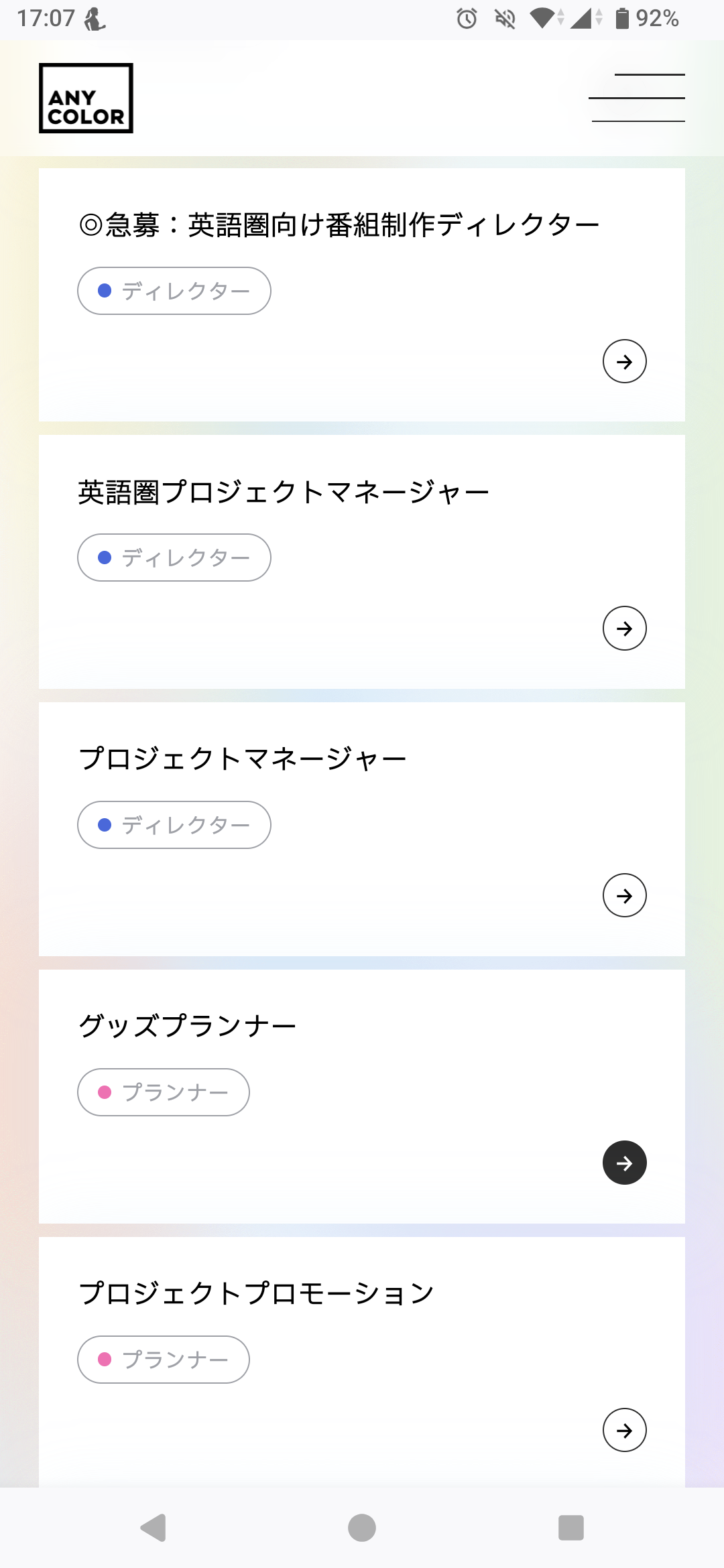The height and width of the screenshot is (1568, 724).
Task: Tap the Android recent apps square button
Action: coord(570,1528)
